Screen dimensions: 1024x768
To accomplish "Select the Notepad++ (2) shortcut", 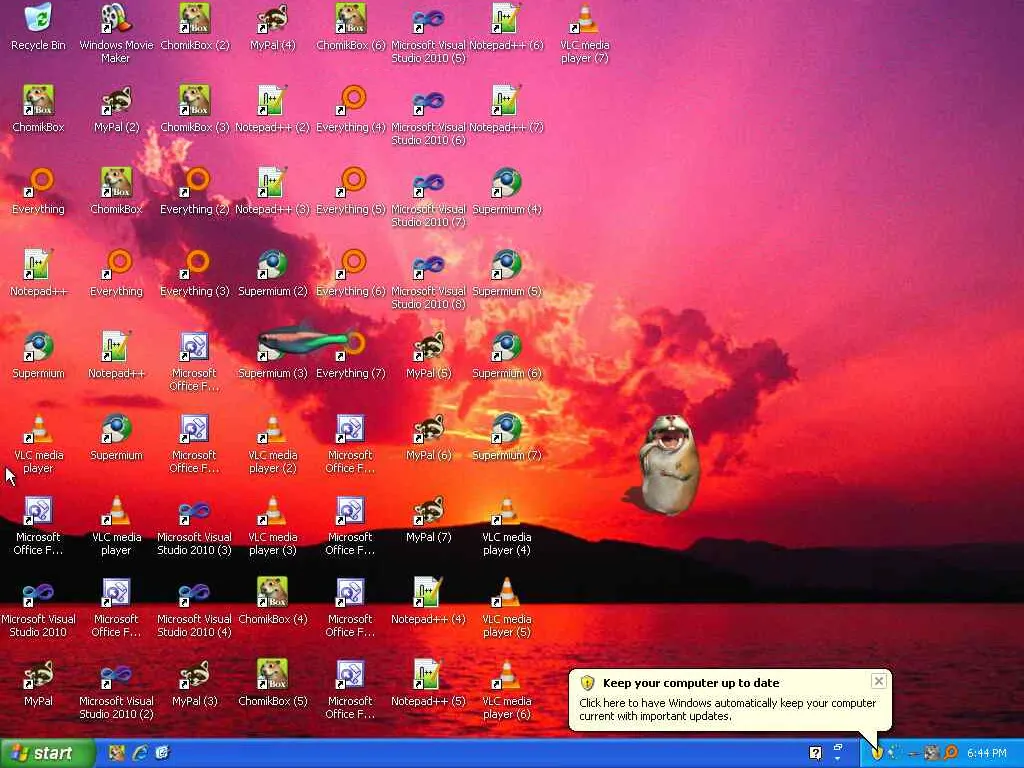I will point(272,109).
